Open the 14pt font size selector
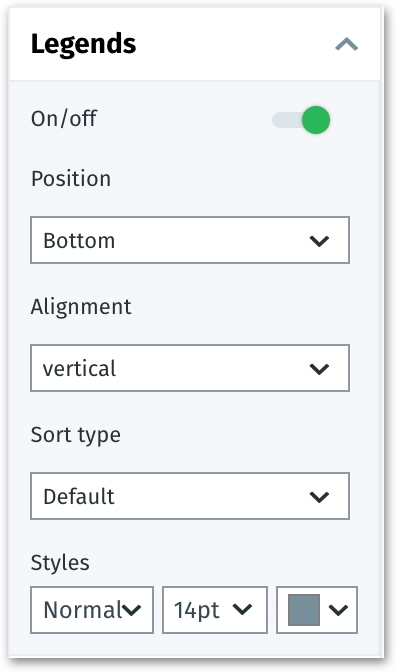 [x=215, y=610]
